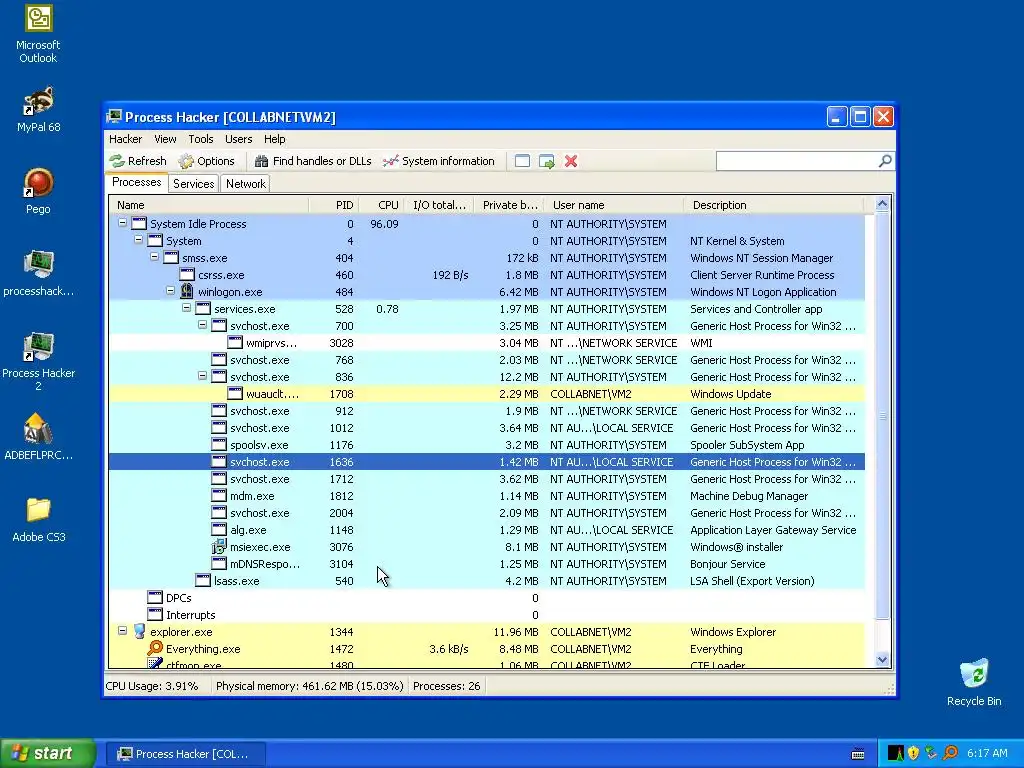This screenshot has height=768, width=1024.
Task: Click the CPU Usage status bar entry
Action: click(x=152, y=686)
